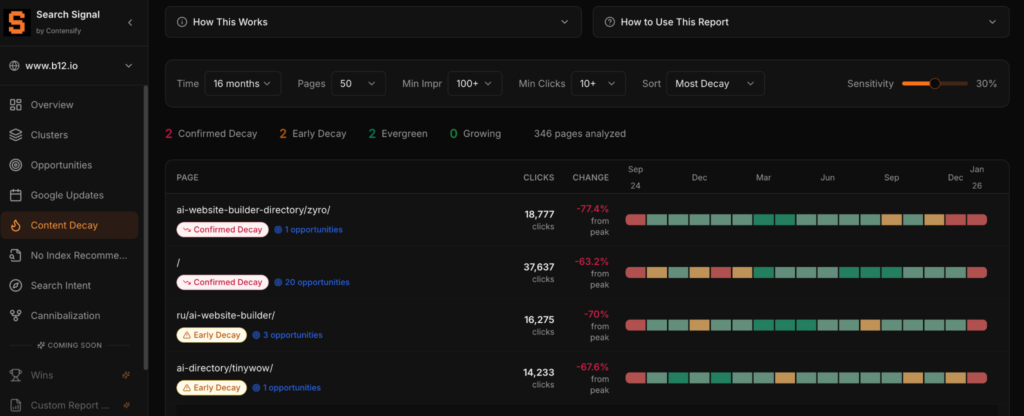The width and height of the screenshot is (1024, 416).
Task: Click the ai-website-builder-directory/zyro/ page link
Action: tap(253, 210)
